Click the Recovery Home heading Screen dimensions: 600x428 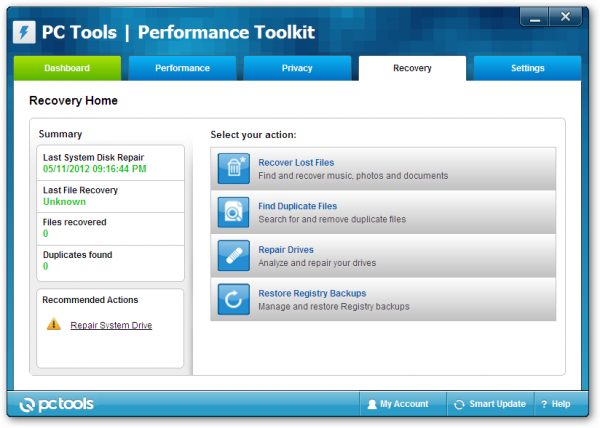tap(73, 101)
